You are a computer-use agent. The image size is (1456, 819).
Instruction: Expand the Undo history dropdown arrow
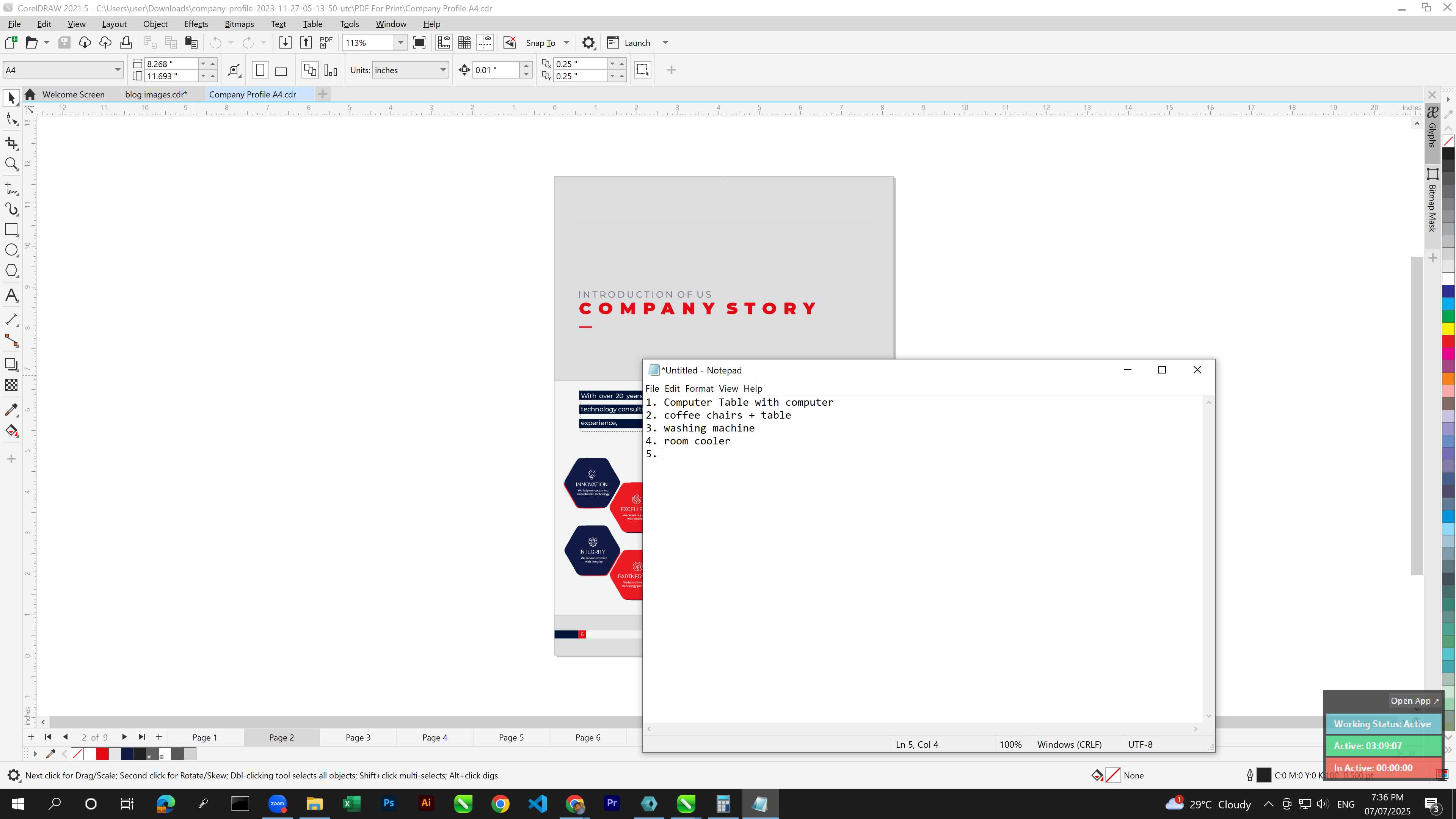click(231, 42)
